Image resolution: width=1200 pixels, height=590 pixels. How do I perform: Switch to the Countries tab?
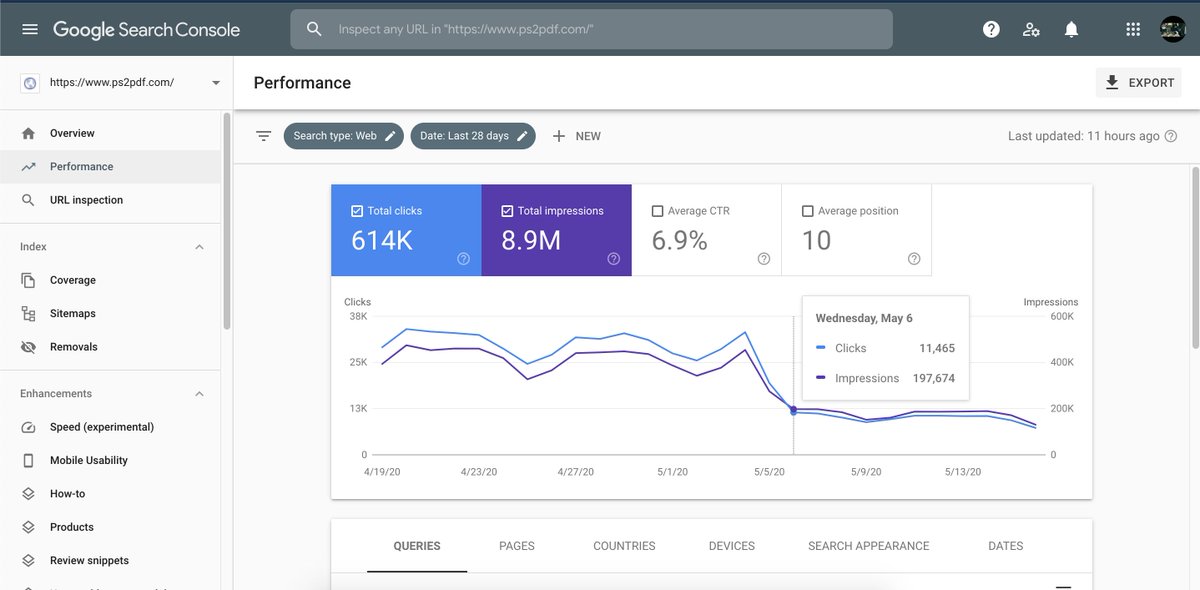tap(624, 546)
